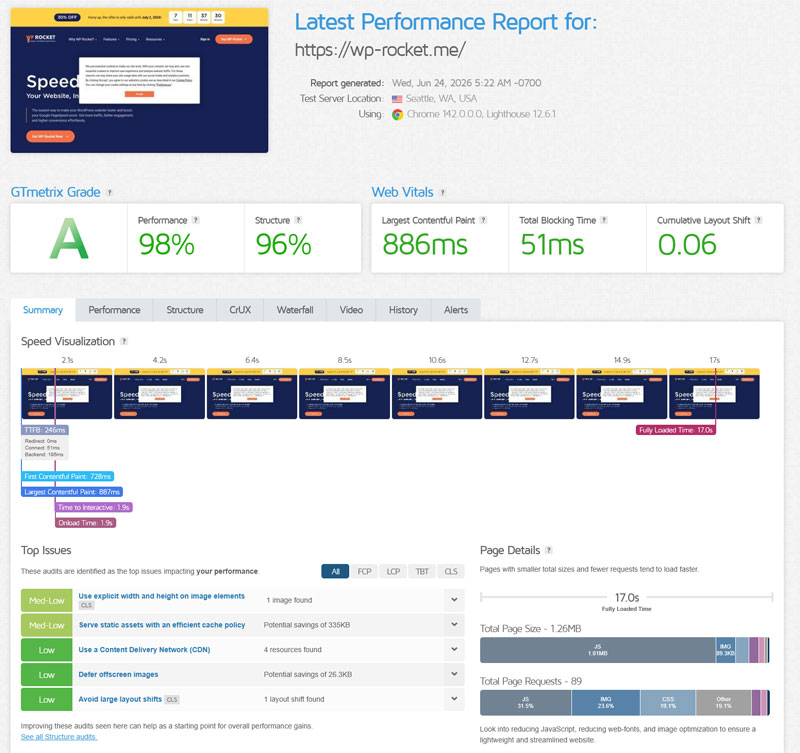This screenshot has height=753, width=800.
Task: Click help icon for Cumulative Layout Shift
Action: point(758,220)
